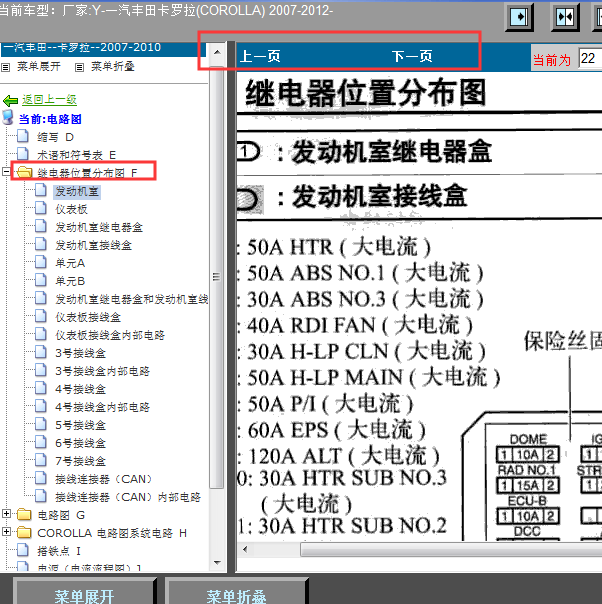Select 7号接线盒 entry
Viewport: 602px width, 604px height.
[x=80, y=461]
